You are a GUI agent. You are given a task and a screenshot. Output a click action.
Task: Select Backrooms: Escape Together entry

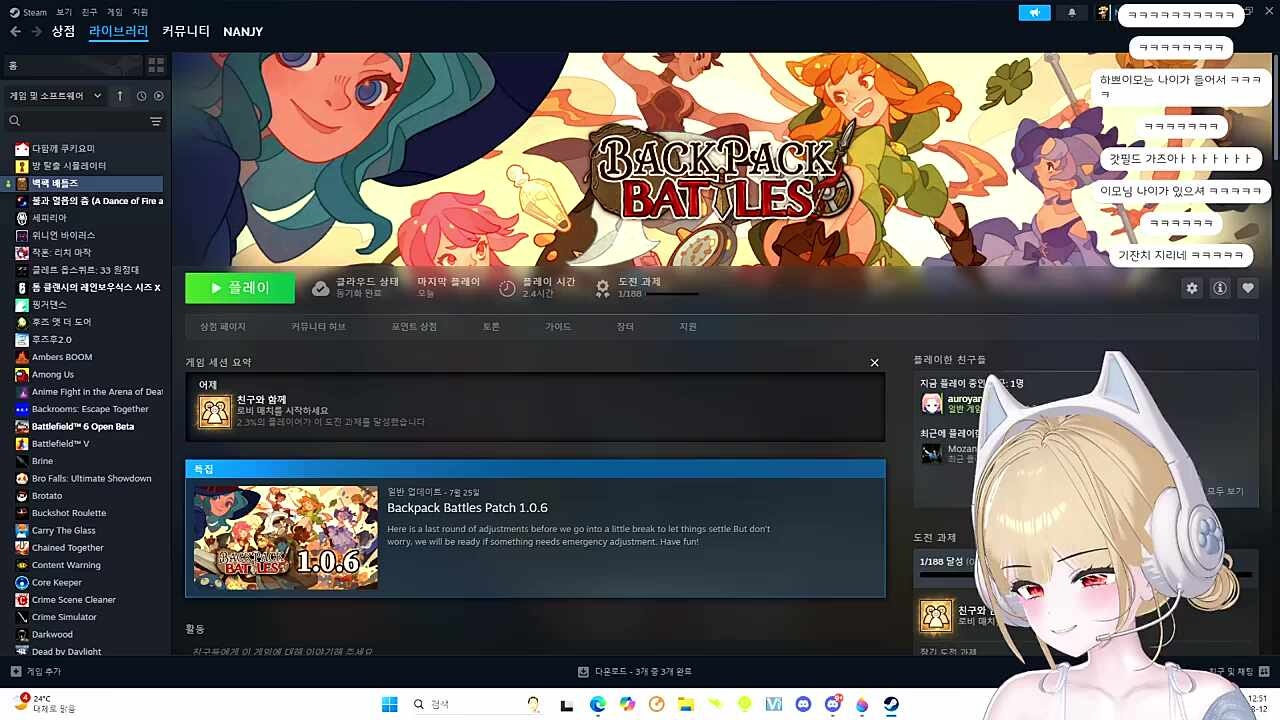pos(83,409)
